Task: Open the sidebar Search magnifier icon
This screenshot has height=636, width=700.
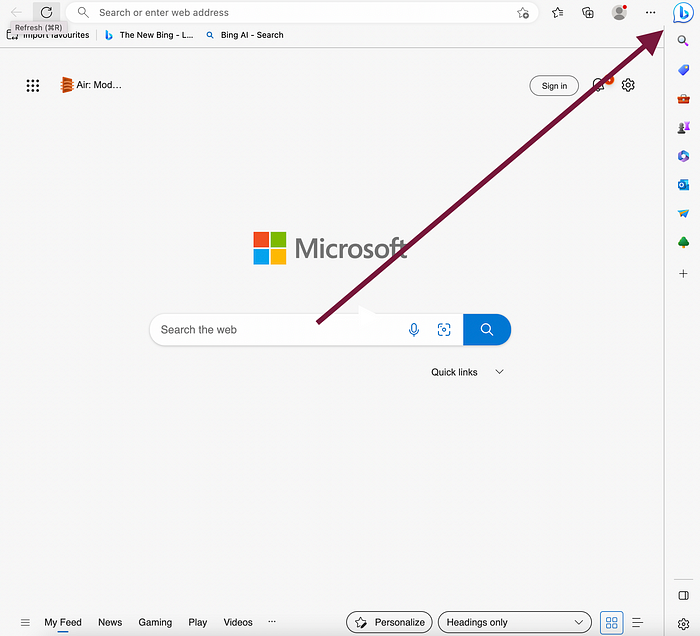Action: (x=683, y=41)
